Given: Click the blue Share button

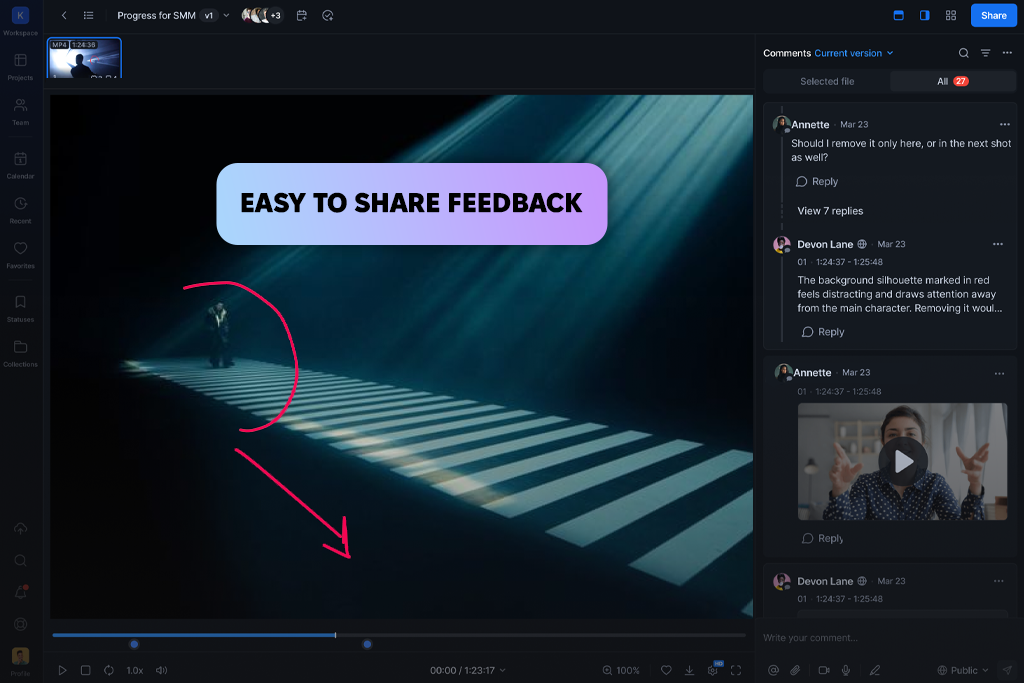Looking at the screenshot, I should coord(993,16).
